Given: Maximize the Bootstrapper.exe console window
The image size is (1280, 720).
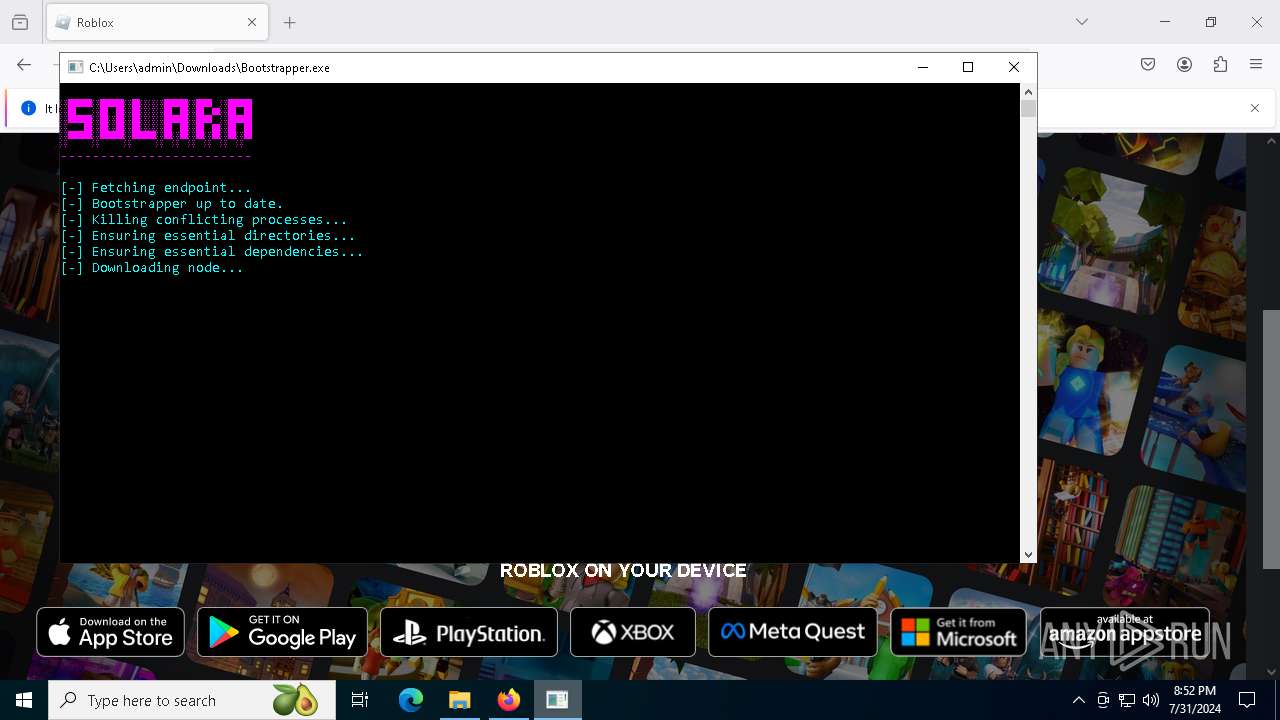Looking at the screenshot, I should [968, 67].
